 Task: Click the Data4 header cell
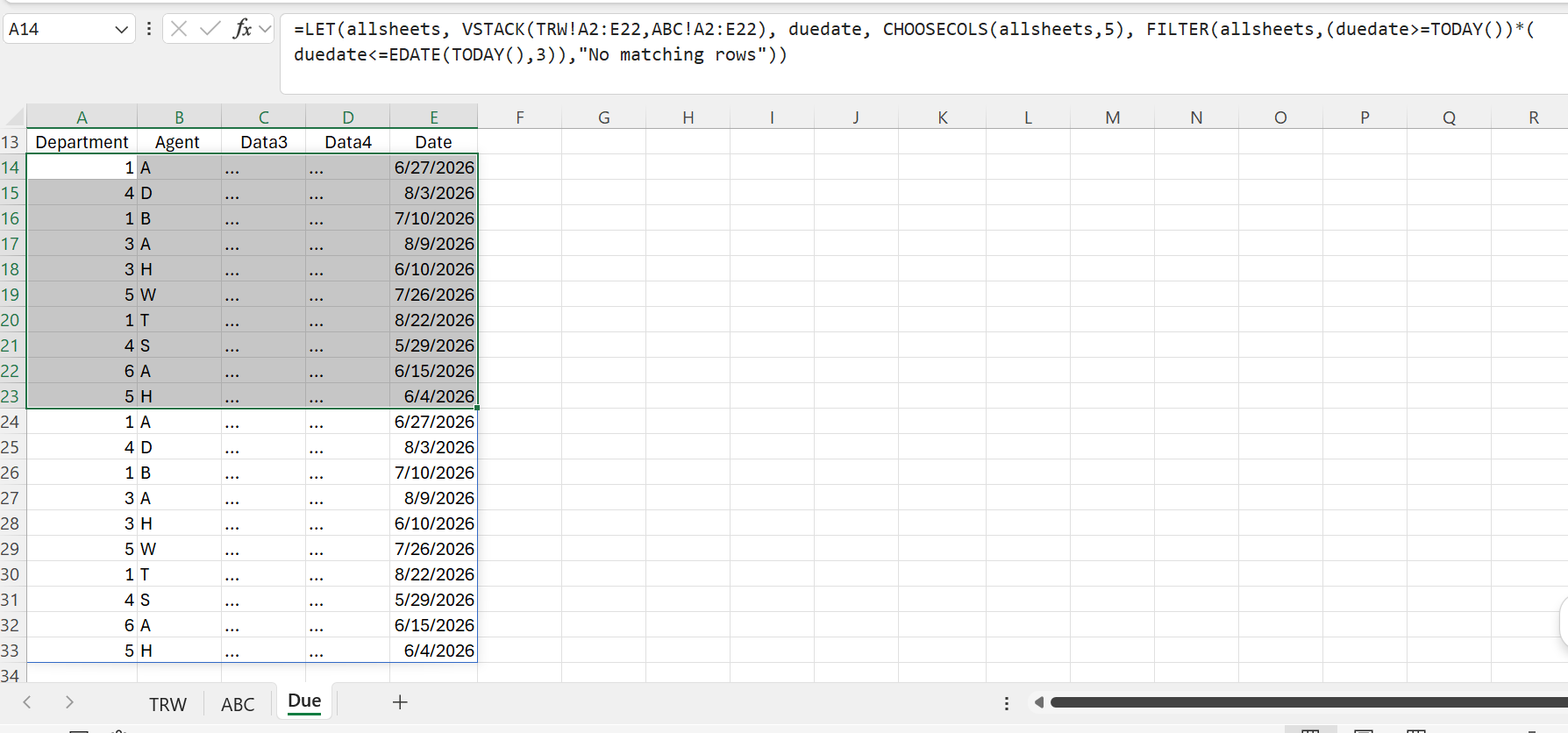coord(347,142)
